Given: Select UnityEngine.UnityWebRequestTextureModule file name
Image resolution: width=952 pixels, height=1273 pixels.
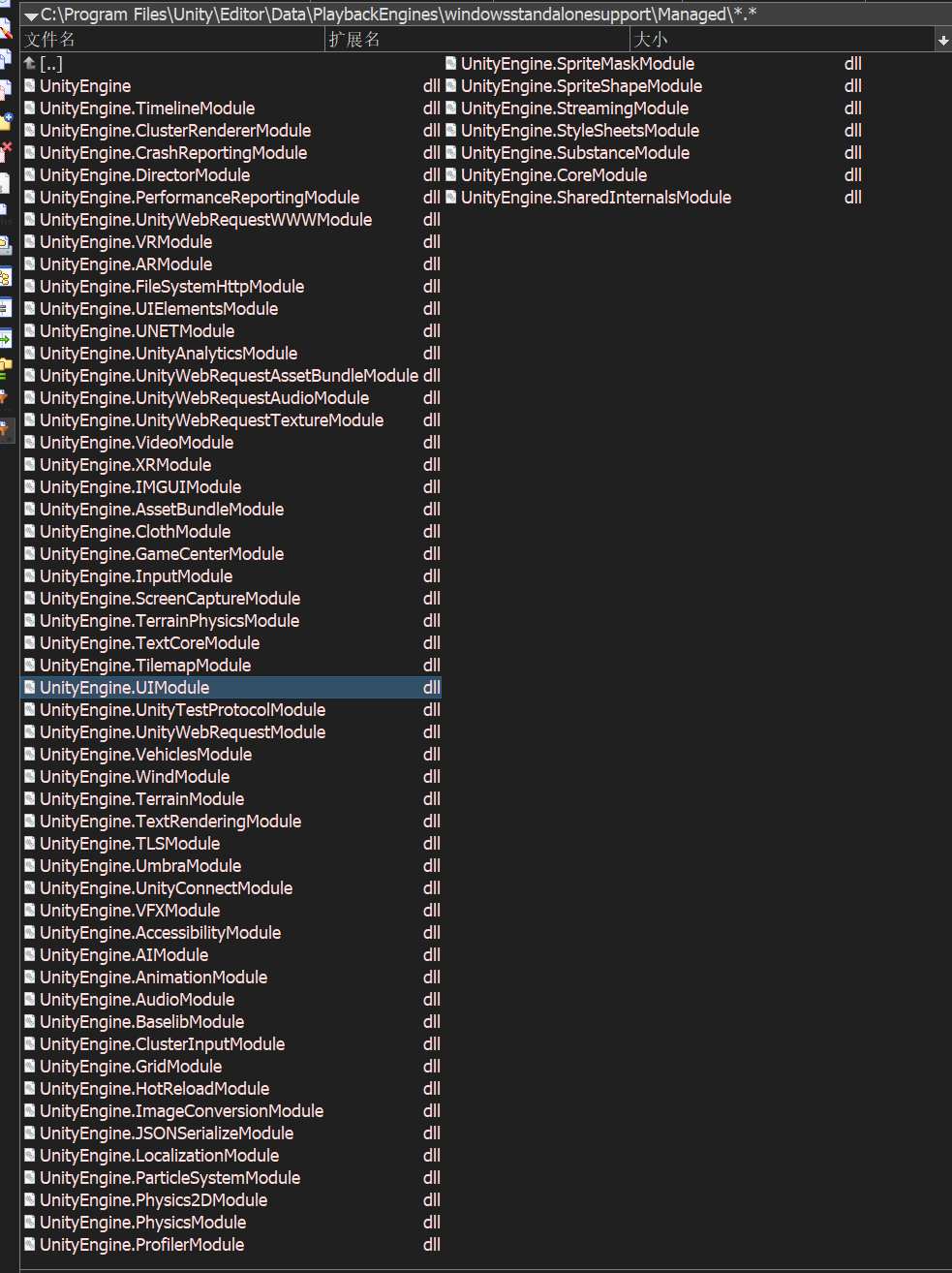Looking at the screenshot, I should (x=212, y=420).
